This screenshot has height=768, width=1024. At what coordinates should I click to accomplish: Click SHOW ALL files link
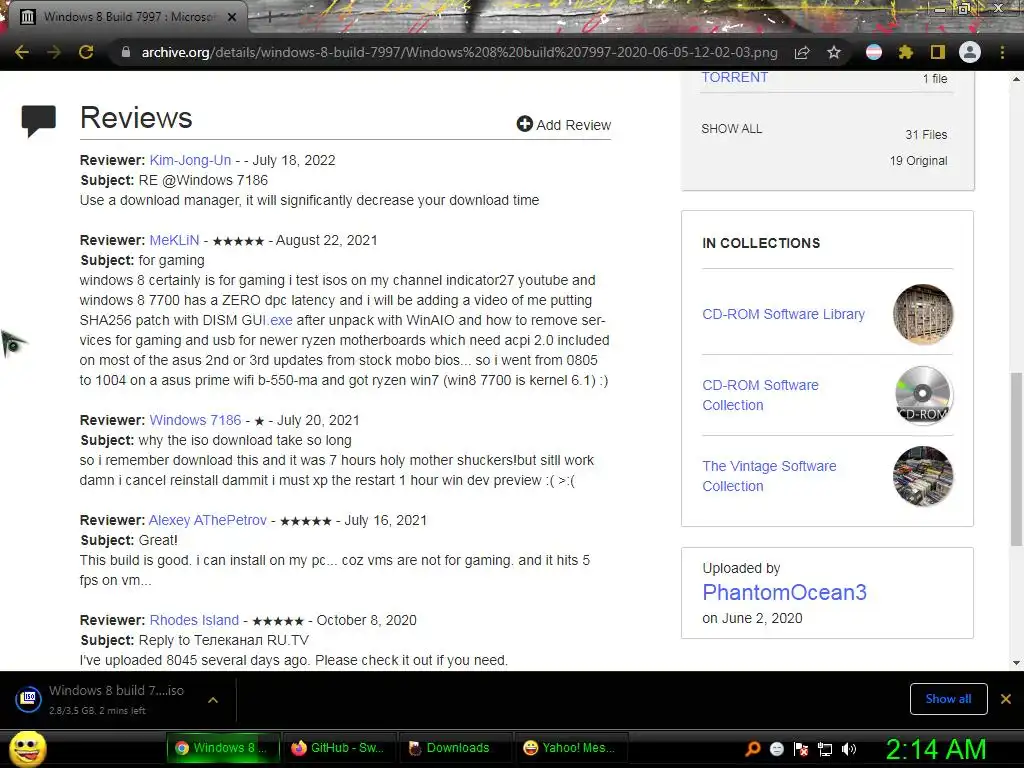point(731,129)
